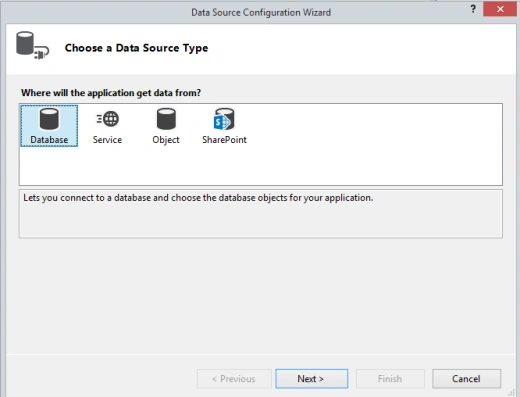520x397 pixels.
Task: Go forward with the Next > button
Action: click(312, 379)
